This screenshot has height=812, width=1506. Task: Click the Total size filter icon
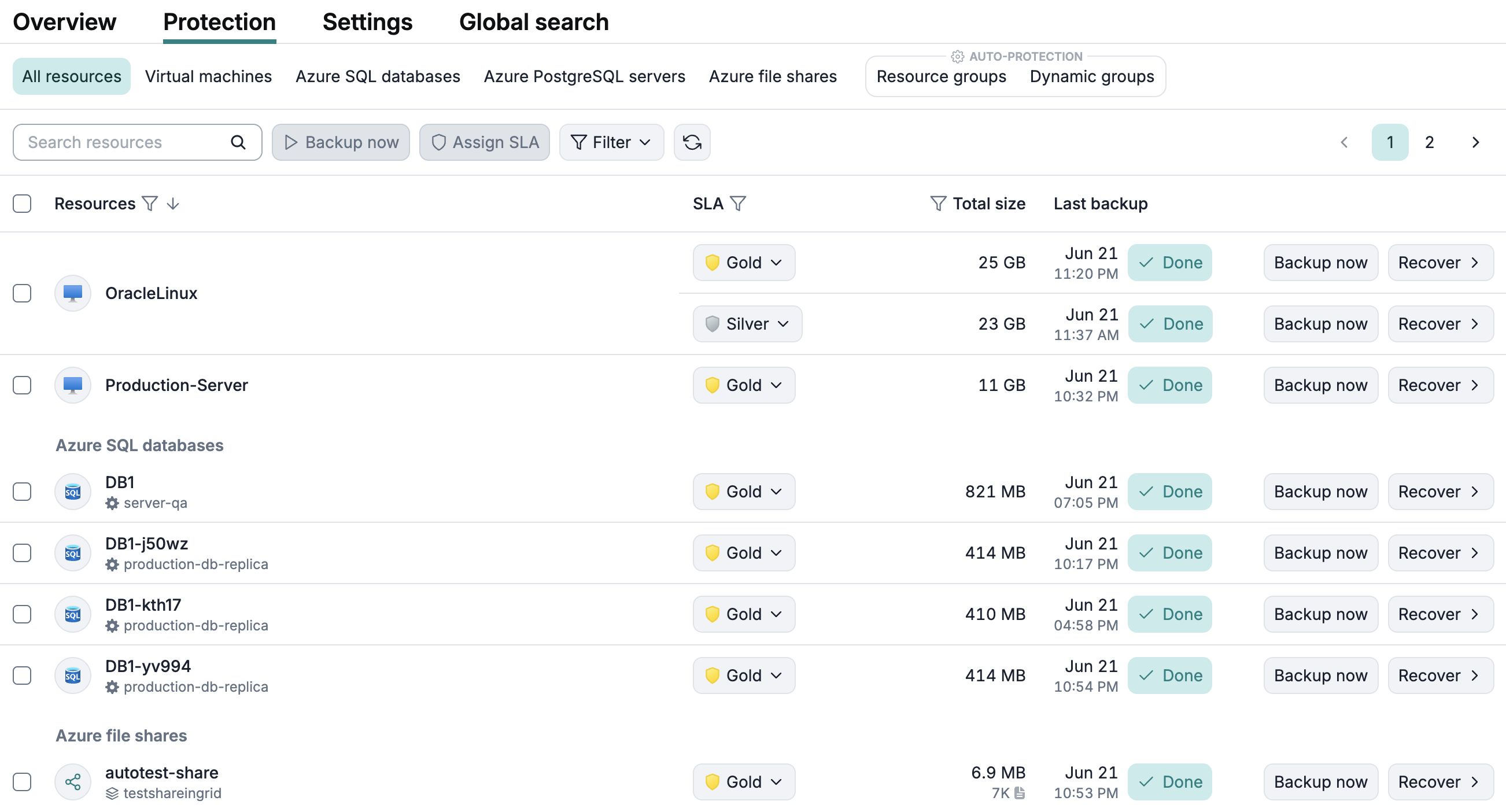coord(937,204)
